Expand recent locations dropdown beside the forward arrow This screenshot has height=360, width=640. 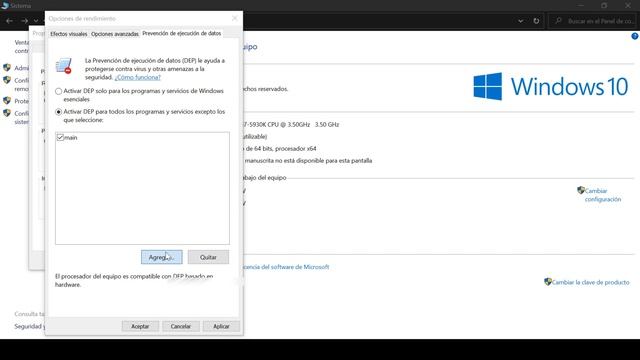(36, 21)
